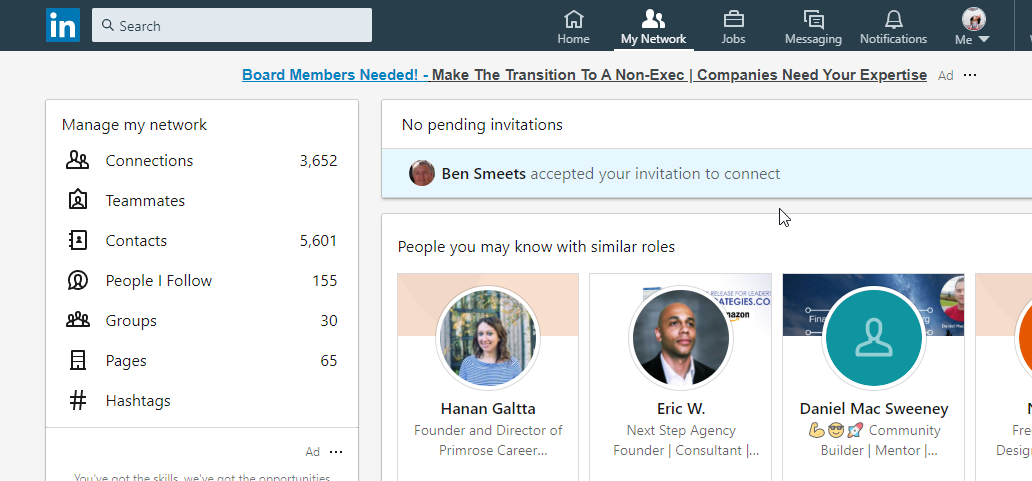Open top banner ad options menu
The height and width of the screenshot is (481, 1032).
coord(969,76)
